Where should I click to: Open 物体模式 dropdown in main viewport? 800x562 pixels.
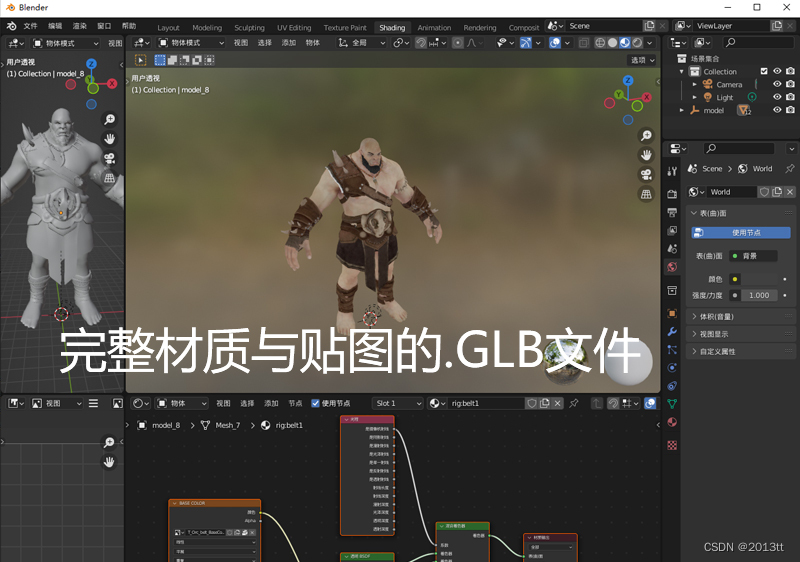click(x=191, y=43)
